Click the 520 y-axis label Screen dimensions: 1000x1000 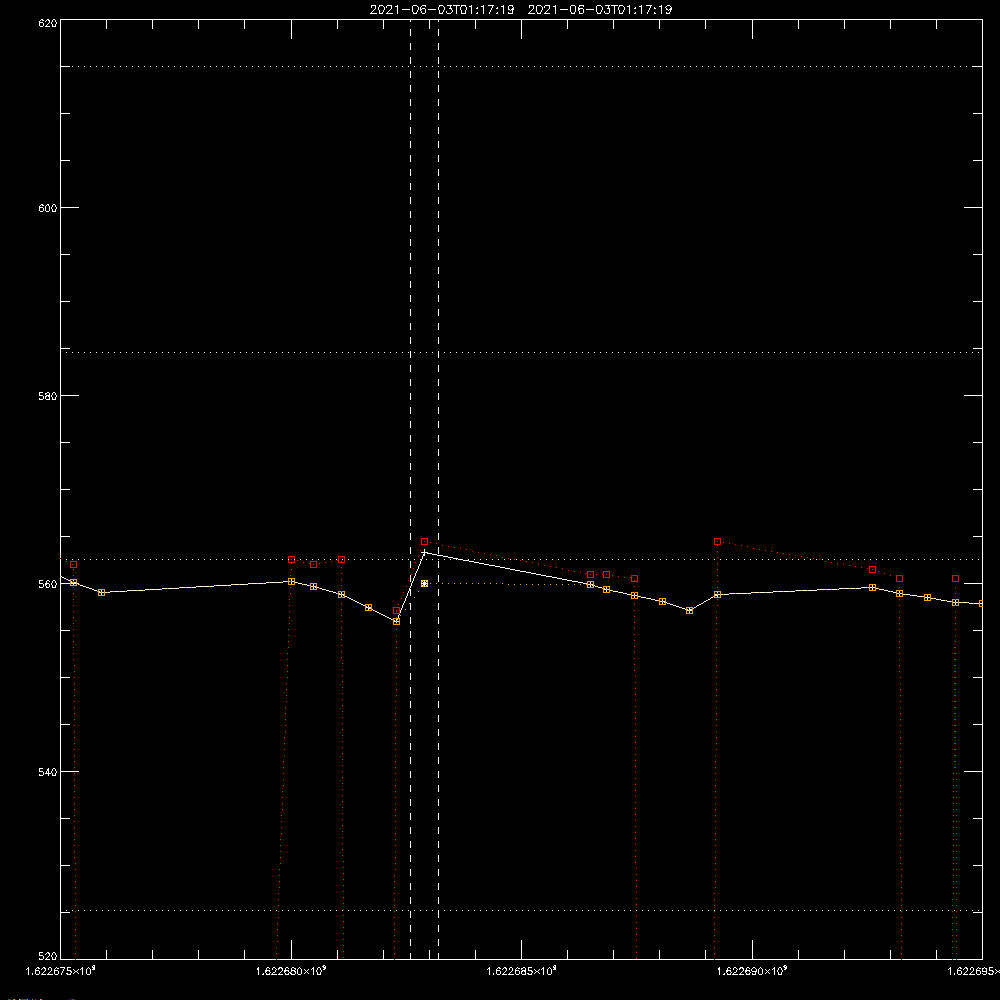point(48,956)
